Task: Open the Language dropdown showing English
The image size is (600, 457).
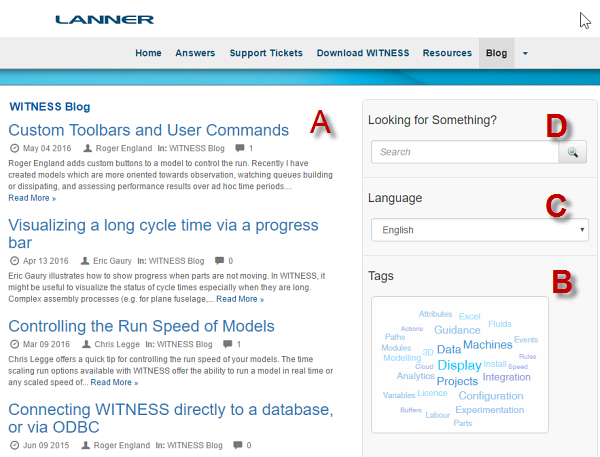Action: point(480,230)
